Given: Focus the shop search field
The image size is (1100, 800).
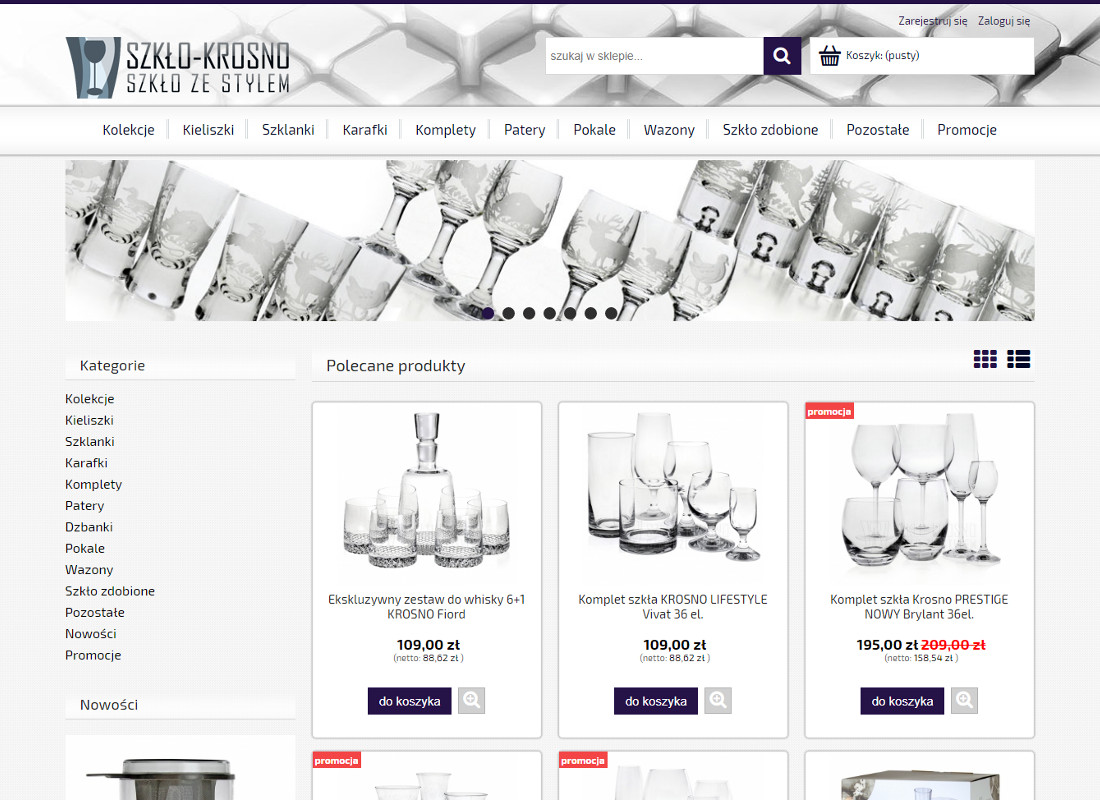Looking at the screenshot, I should point(654,55).
